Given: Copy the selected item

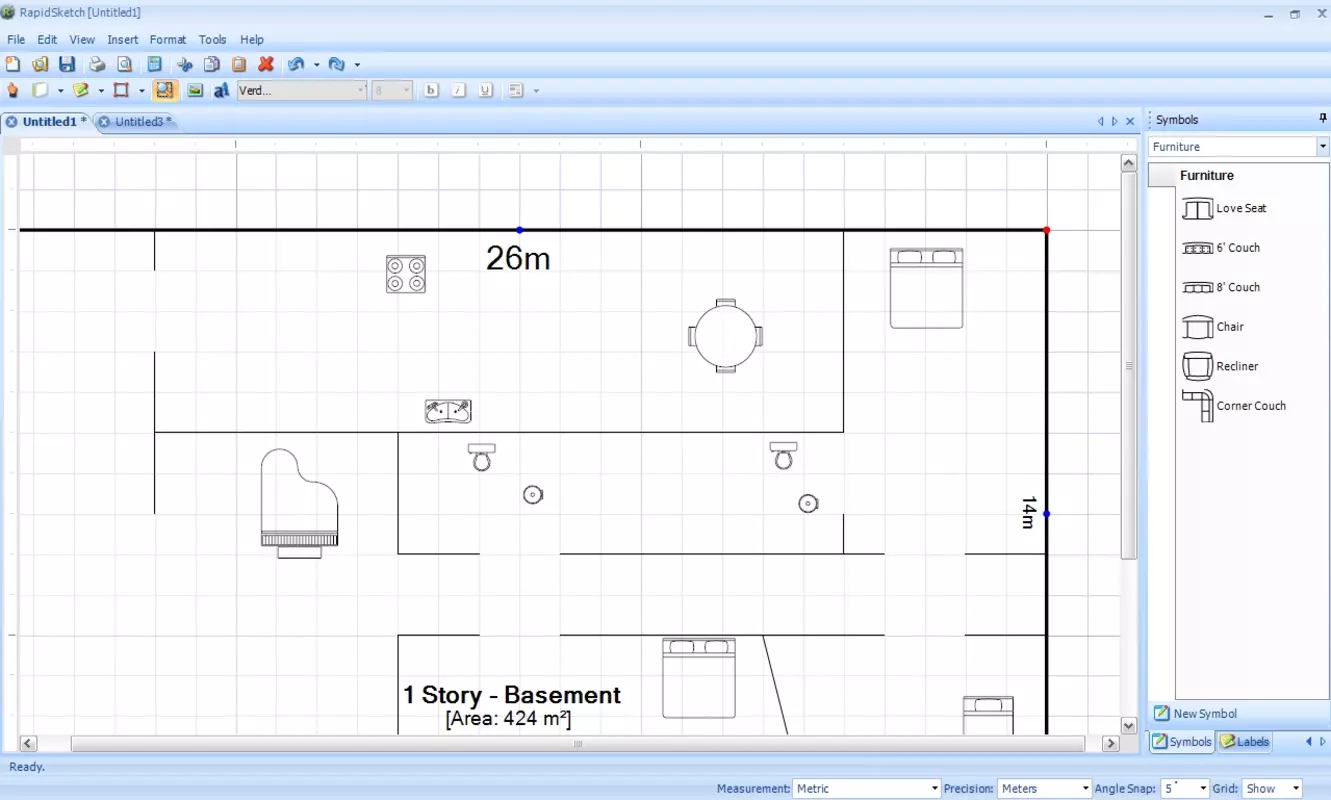Looking at the screenshot, I should [x=212, y=64].
